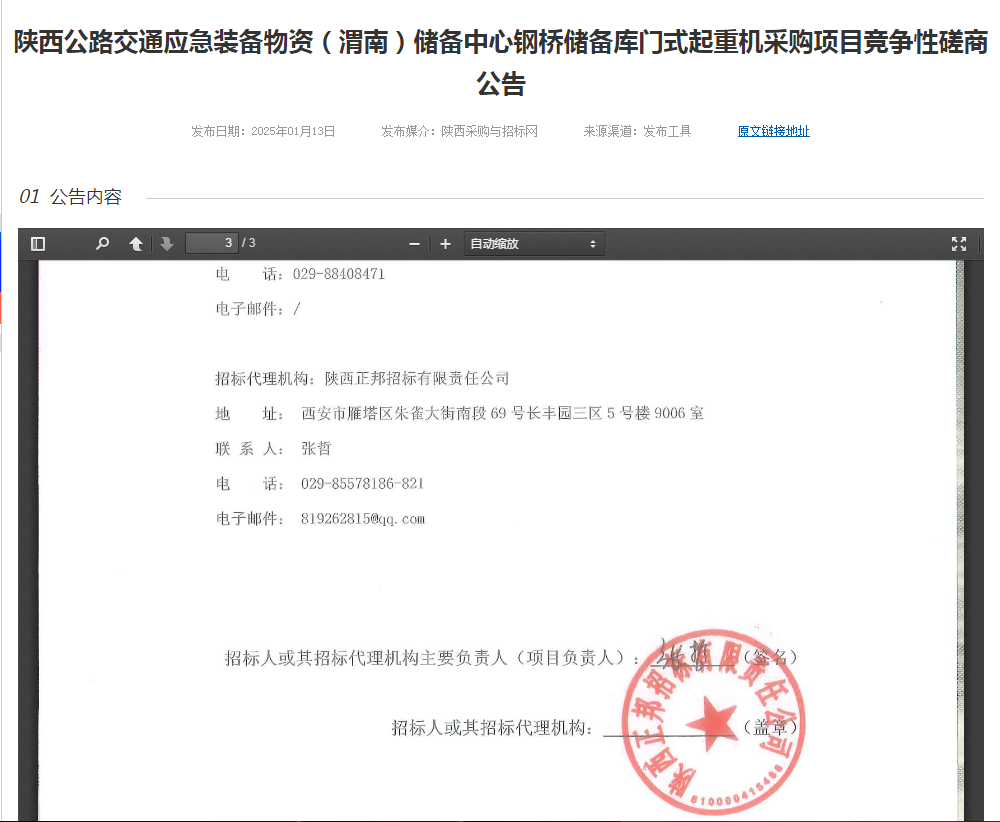
Task: Click the next page down arrow
Action: pos(167,244)
